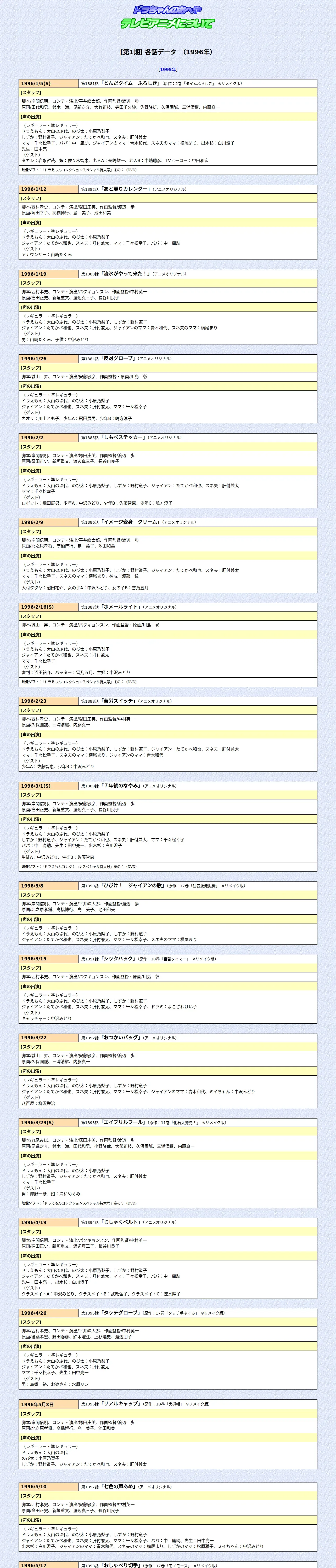Screen dimensions: 336x1568
Task: Click the episode title 苦労スイッチ
Action: pyautogui.click(x=118, y=701)
